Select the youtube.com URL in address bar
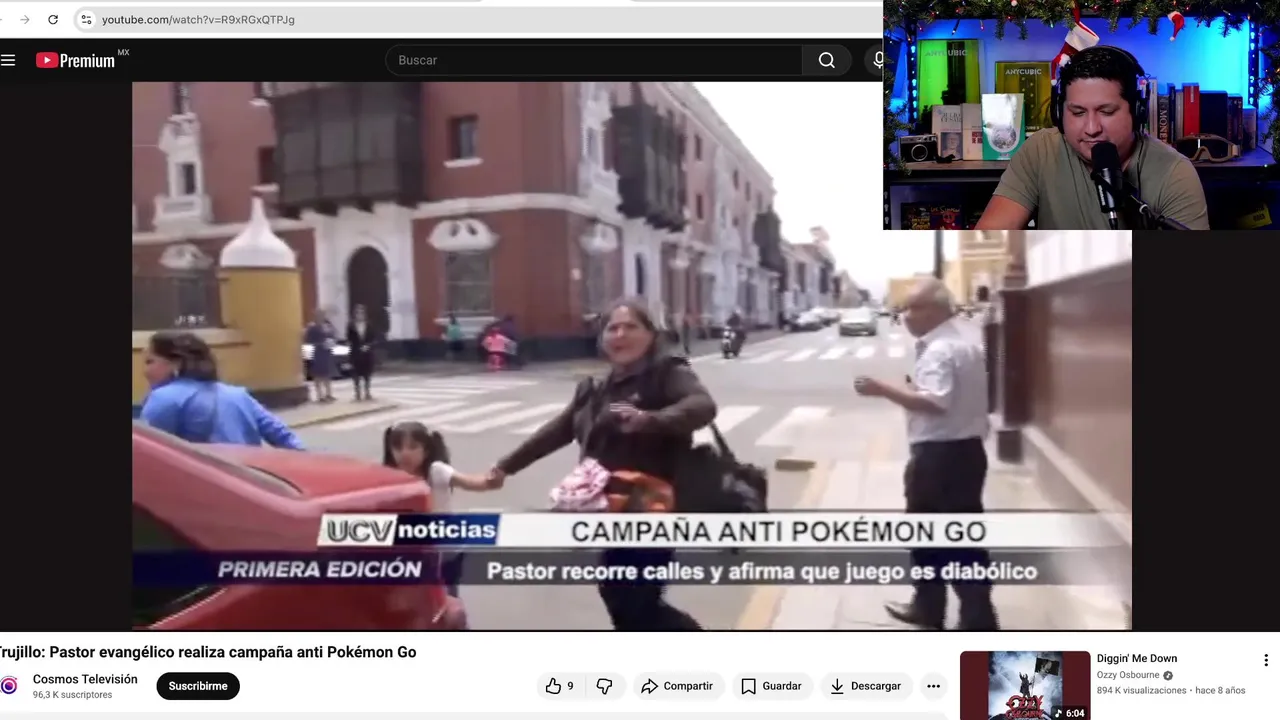Screen dimensions: 1280x720 coord(198,19)
